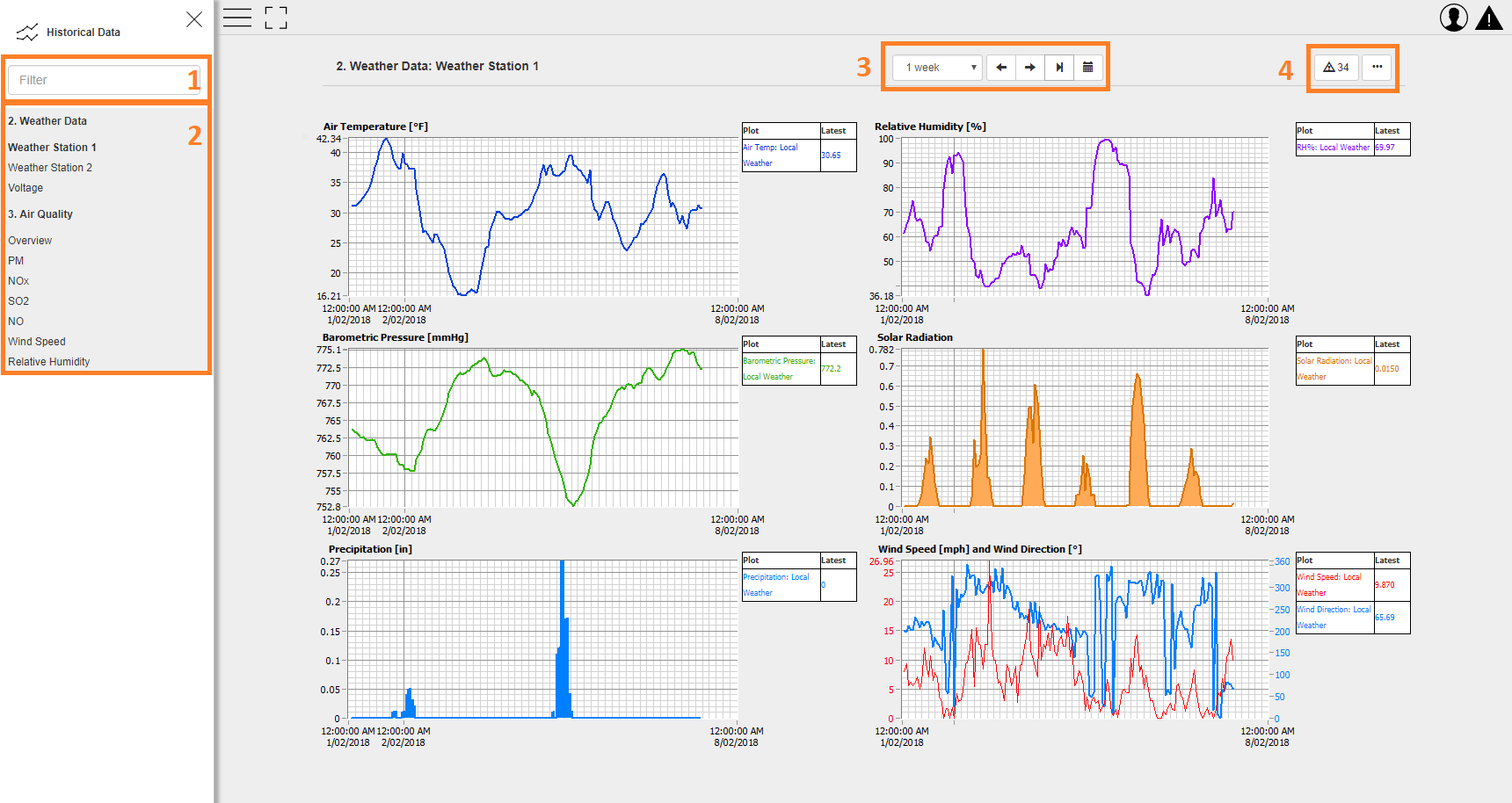Click in the Filter input field
Viewport: 1512px width, 803px height.
(x=105, y=80)
